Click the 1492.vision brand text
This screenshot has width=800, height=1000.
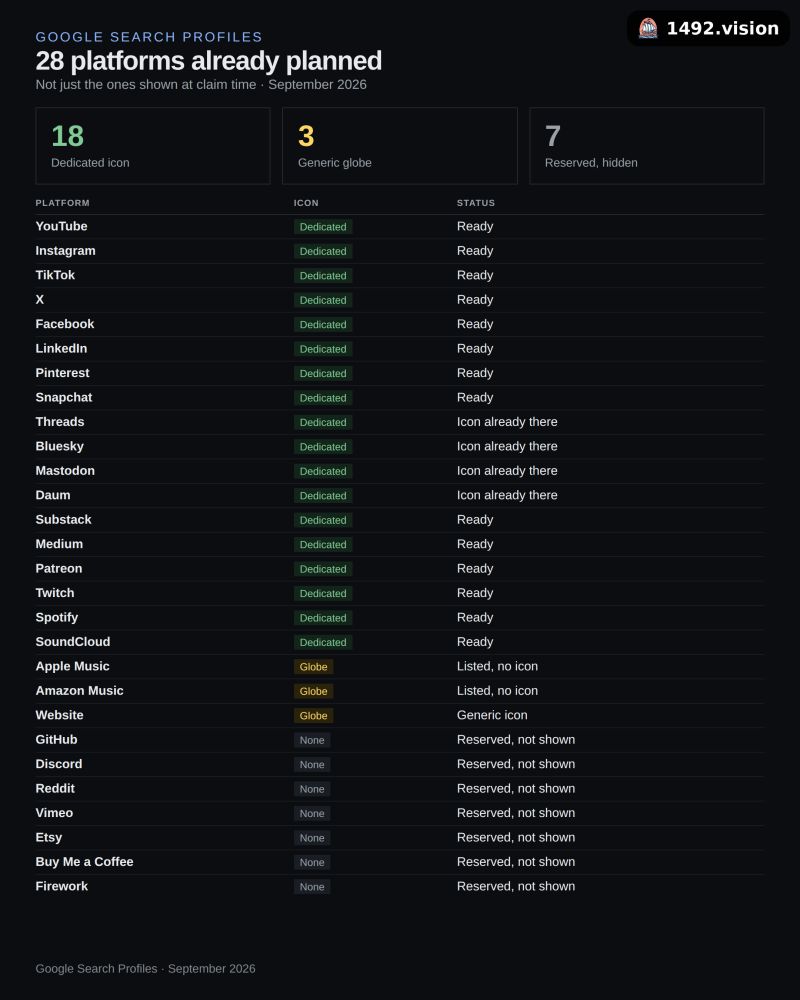[722, 29]
